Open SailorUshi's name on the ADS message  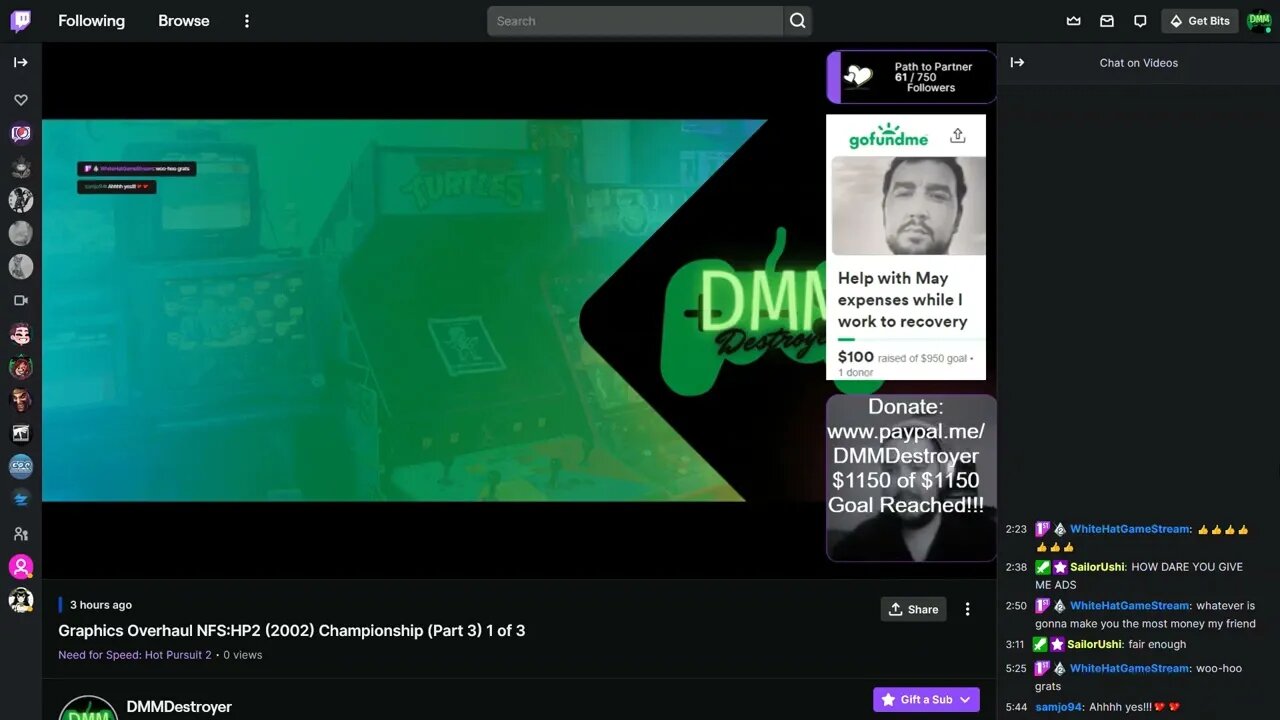[1097, 567]
